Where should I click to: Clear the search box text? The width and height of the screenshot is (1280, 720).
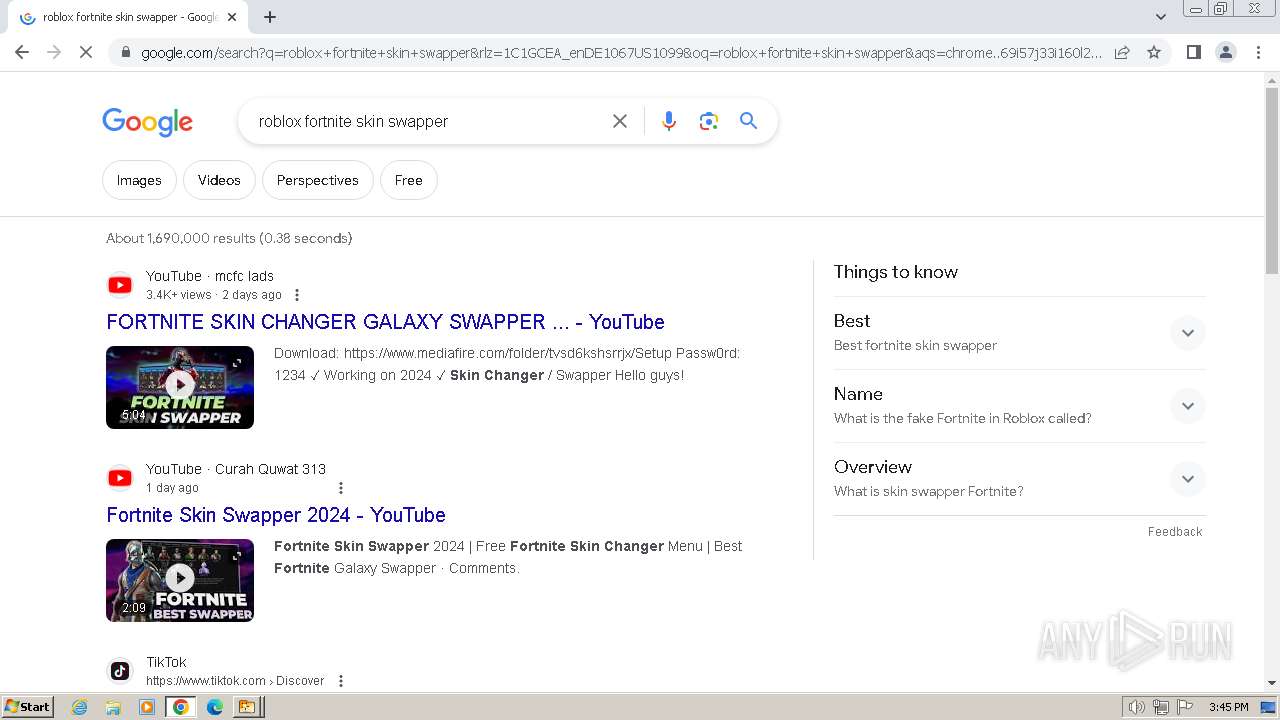pyautogui.click(x=620, y=121)
